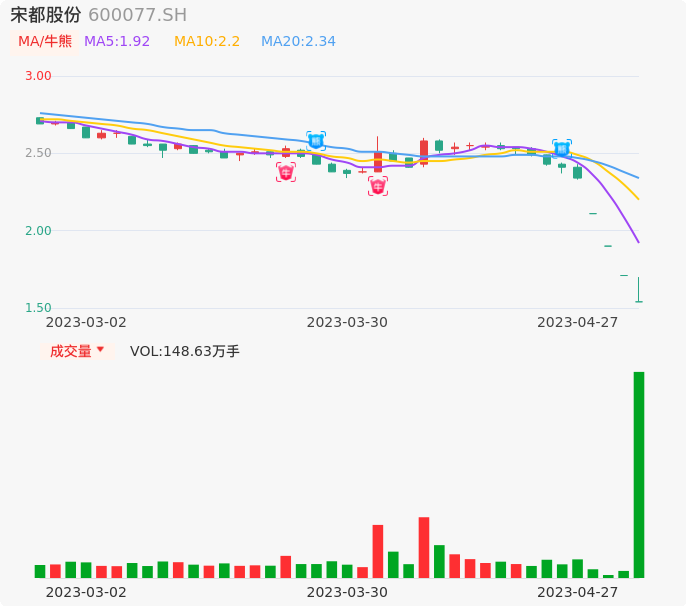This screenshot has width=686, height=606.
Task: Click the stock name 宋都股份
Action: coord(46,15)
